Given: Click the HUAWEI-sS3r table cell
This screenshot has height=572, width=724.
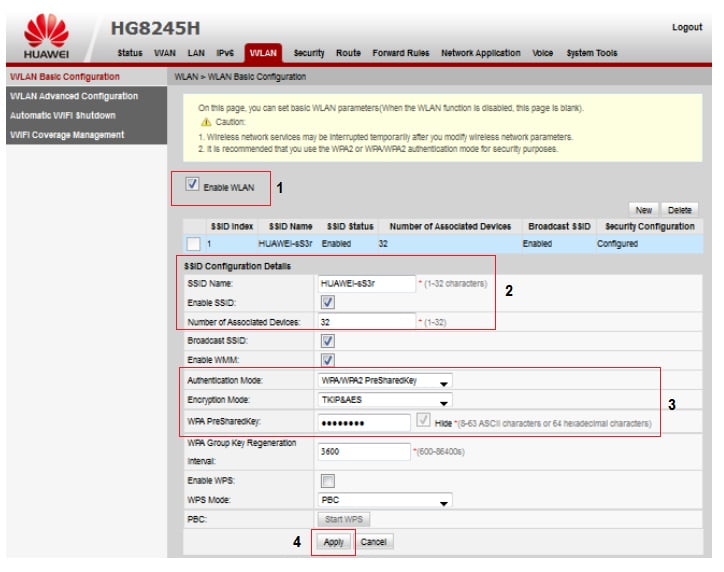Looking at the screenshot, I should (x=285, y=244).
